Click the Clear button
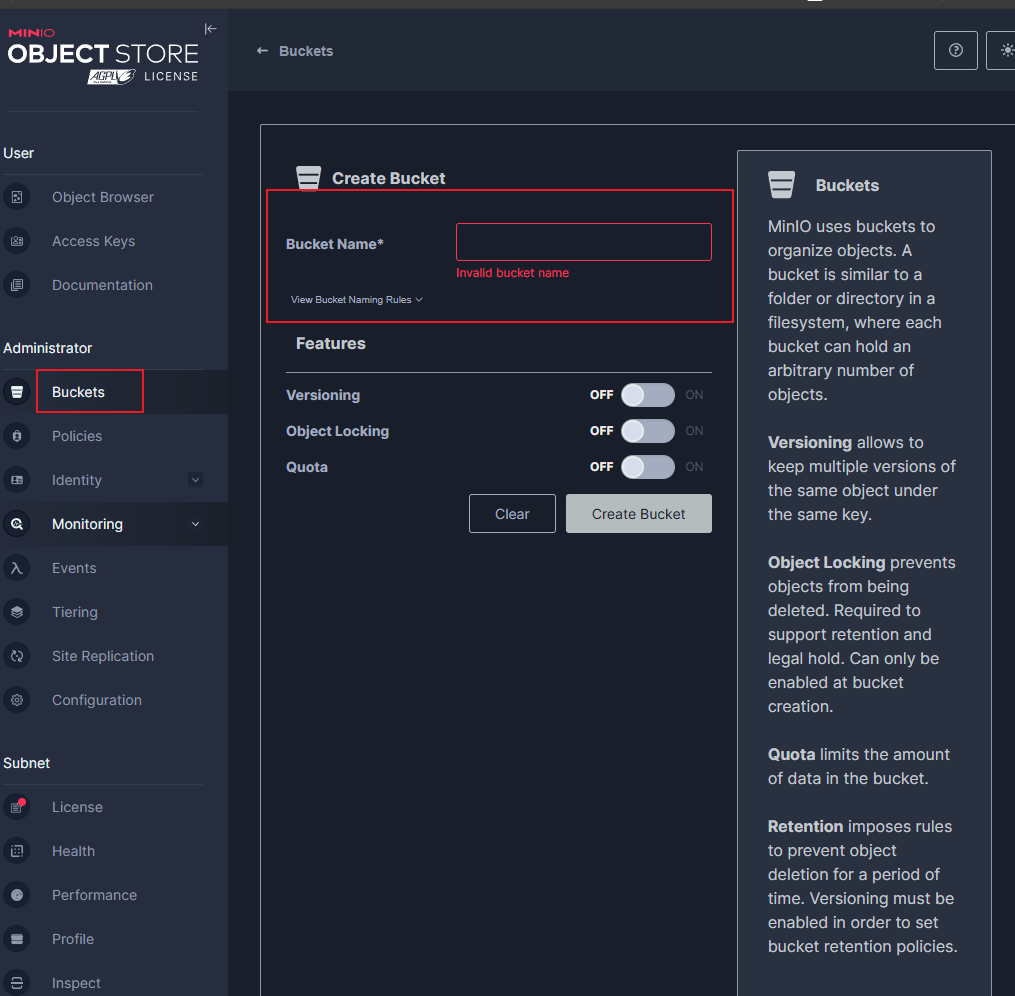 (x=512, y=514)
